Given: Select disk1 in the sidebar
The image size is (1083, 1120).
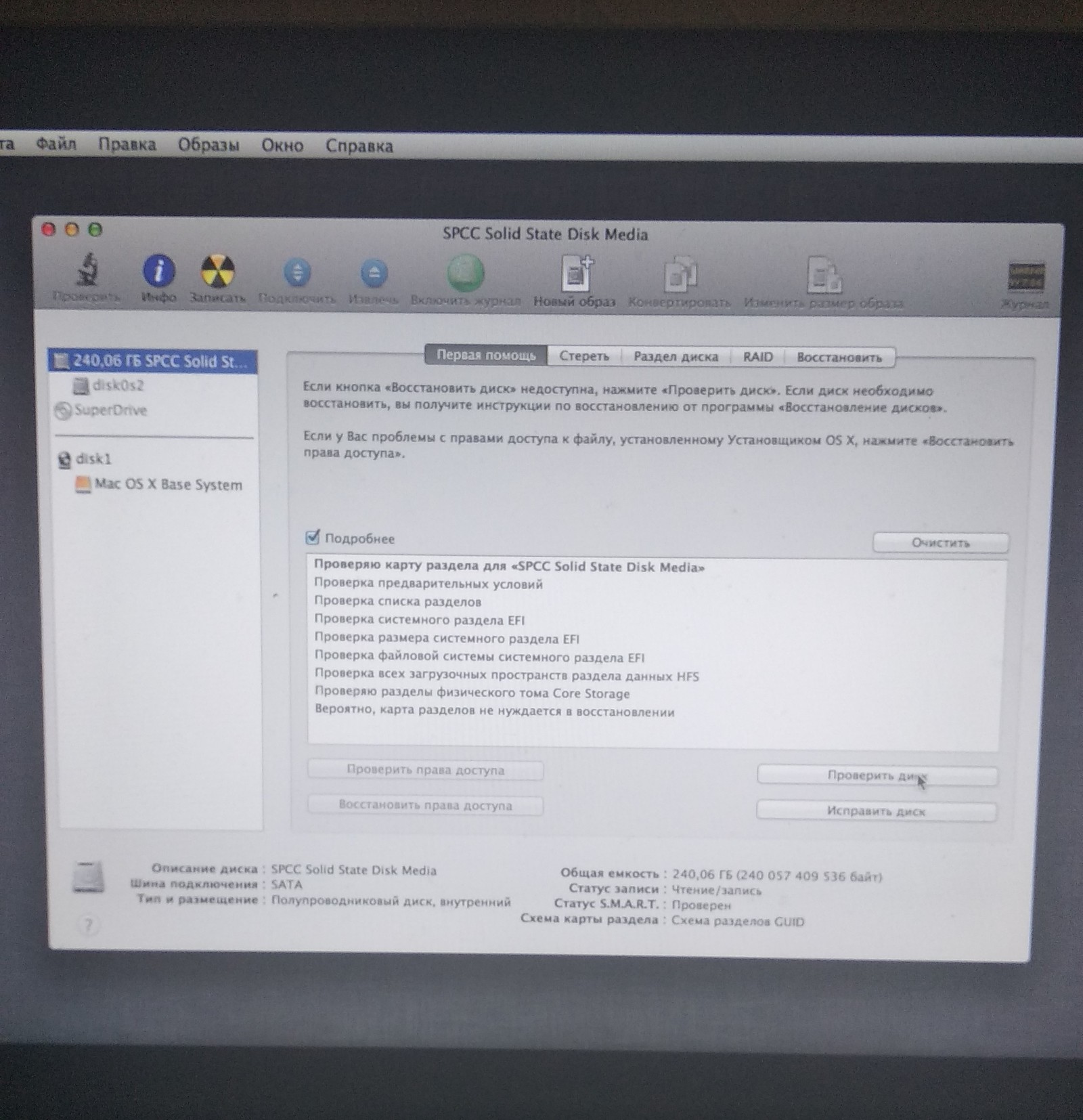Looking at the screenshot, I should click(x=85, y=459).
